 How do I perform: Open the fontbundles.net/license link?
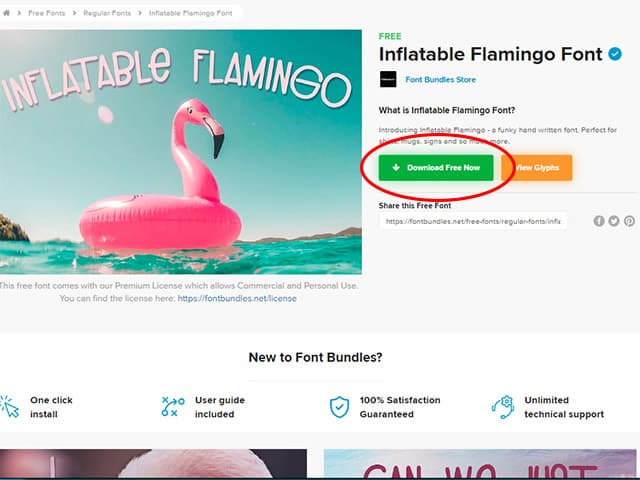[x=237, y=298]
